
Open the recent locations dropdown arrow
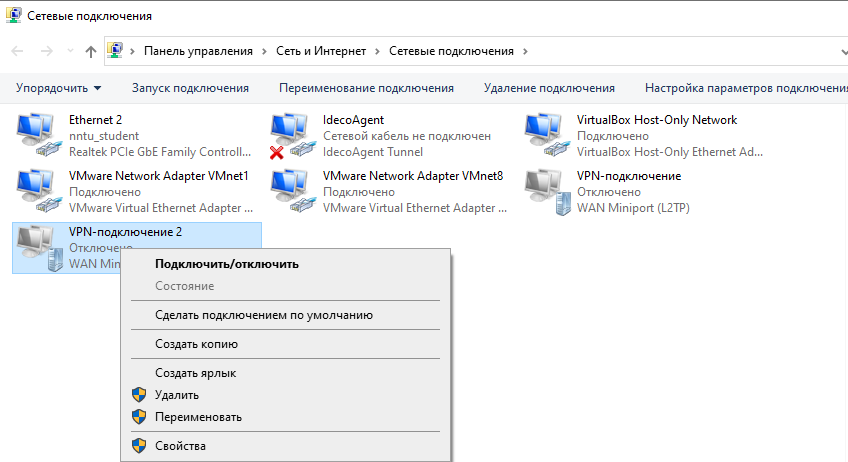70,51
